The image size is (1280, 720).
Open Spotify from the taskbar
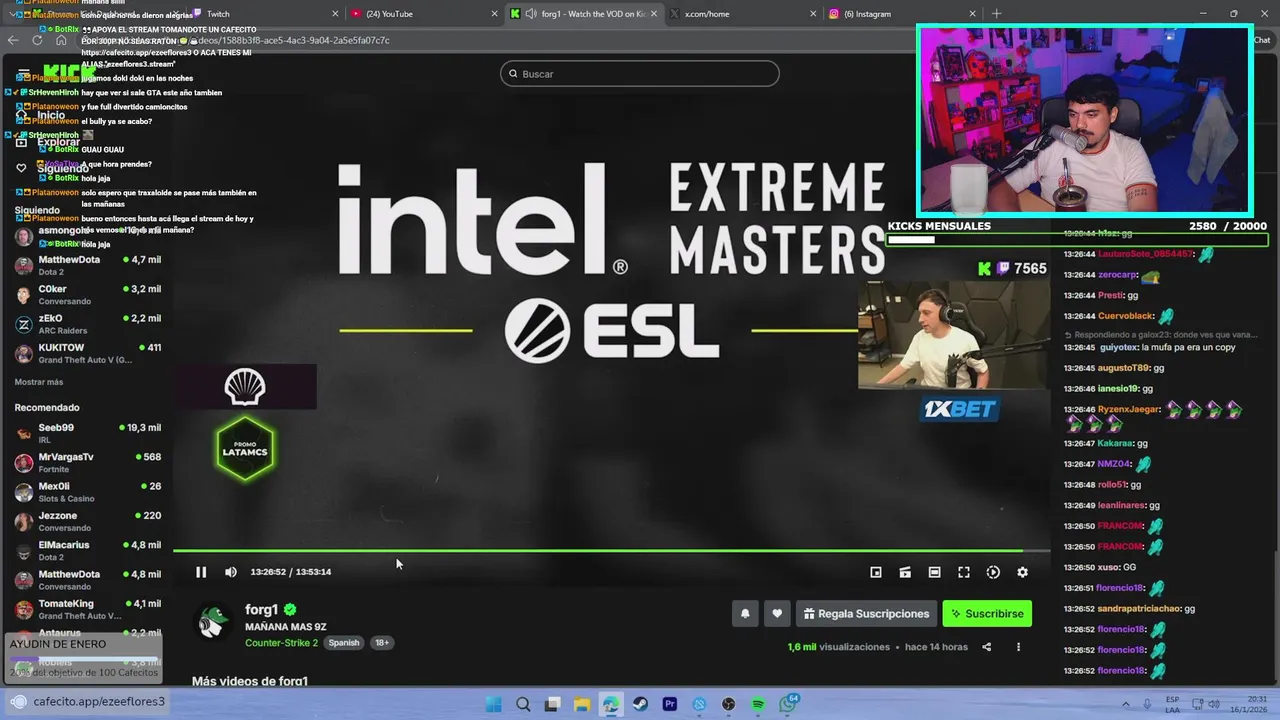tap(758, 705)
